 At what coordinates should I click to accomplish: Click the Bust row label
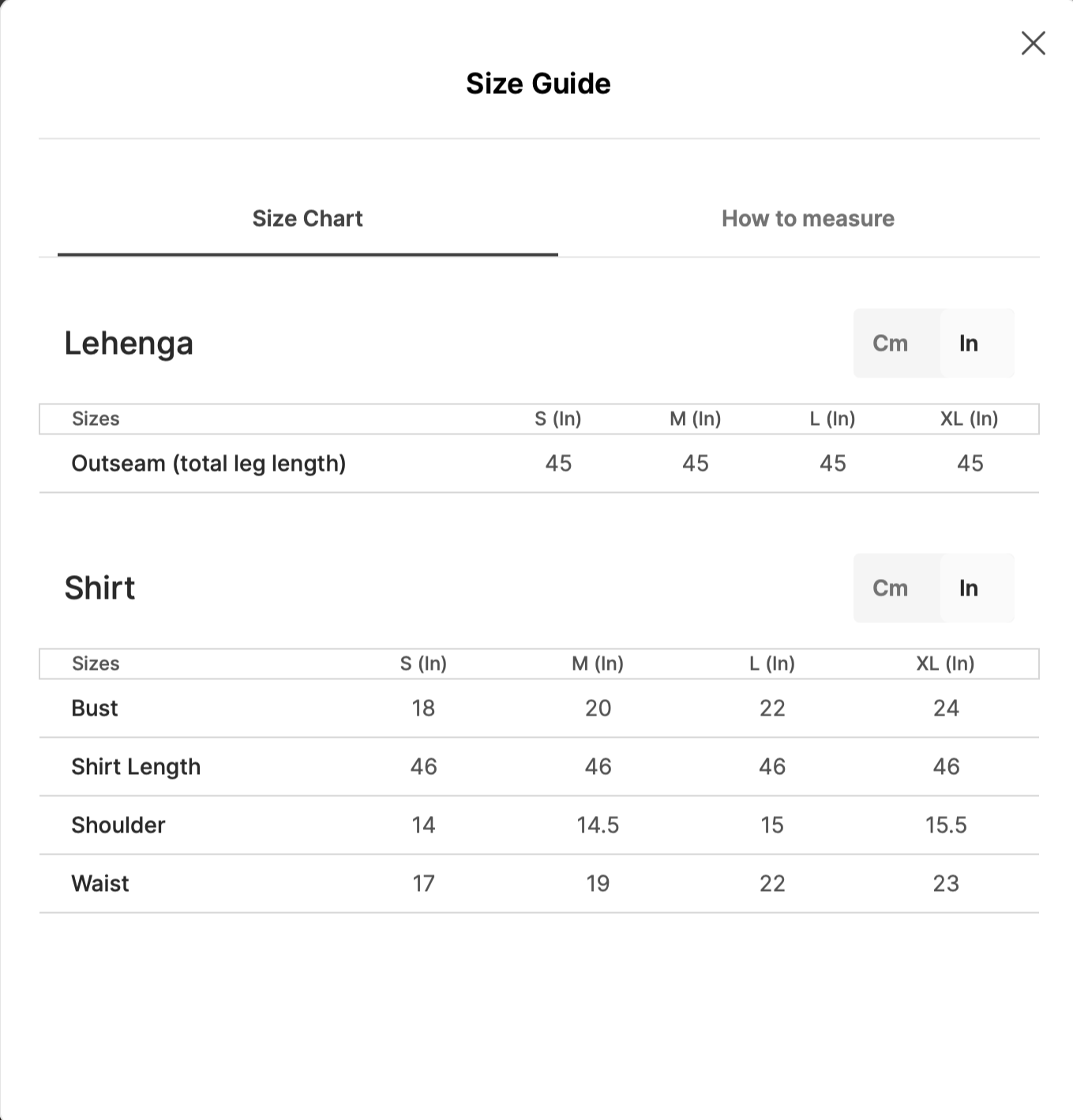95,708
